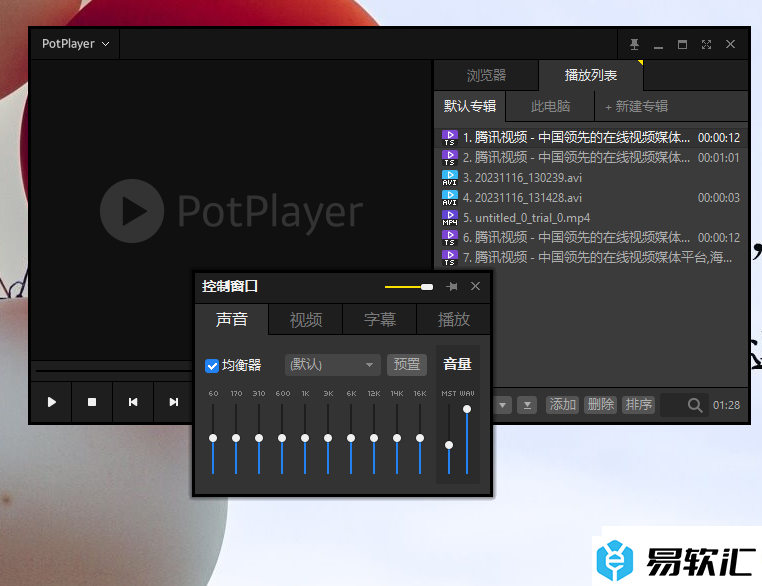Adjust the 14K equalizer slider

tap(397, 438)
